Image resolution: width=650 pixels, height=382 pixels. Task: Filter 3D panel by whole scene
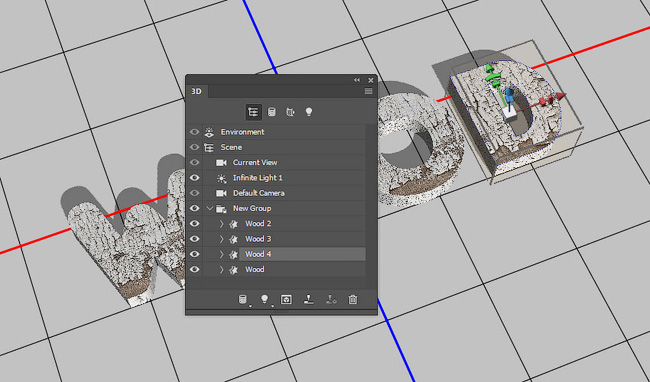click(x=253, y=112)
